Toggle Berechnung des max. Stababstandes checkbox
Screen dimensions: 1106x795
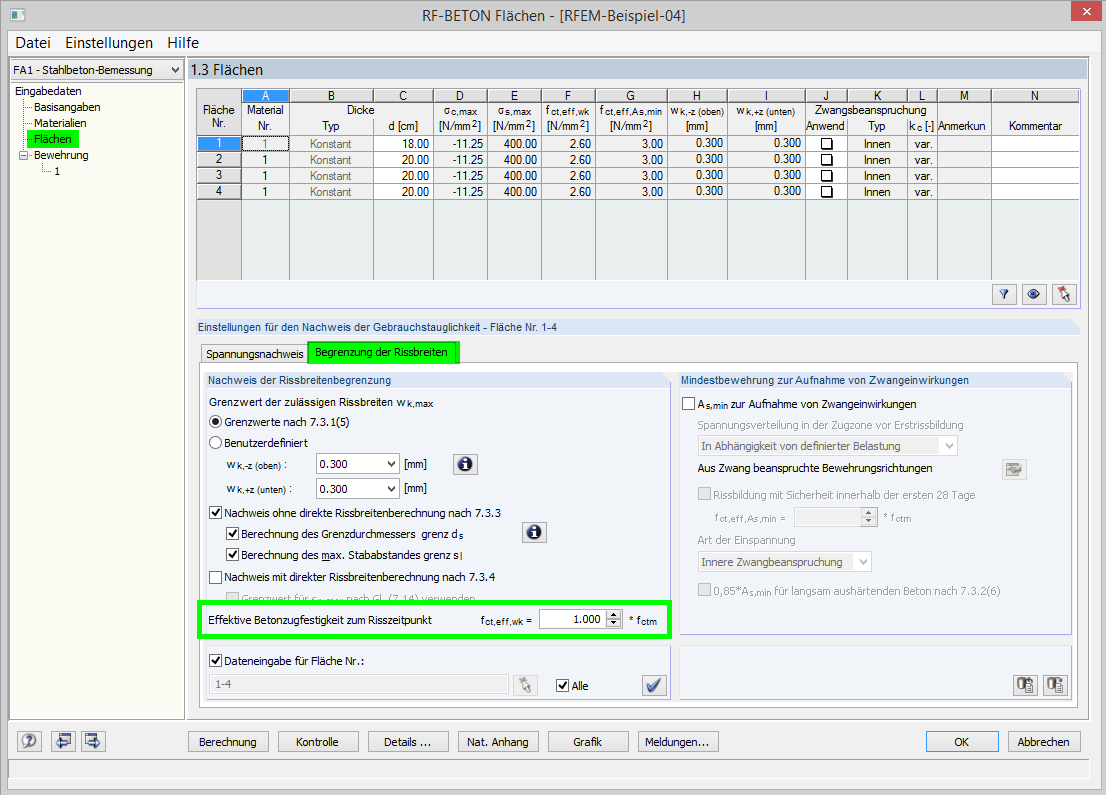pos(232,555)
